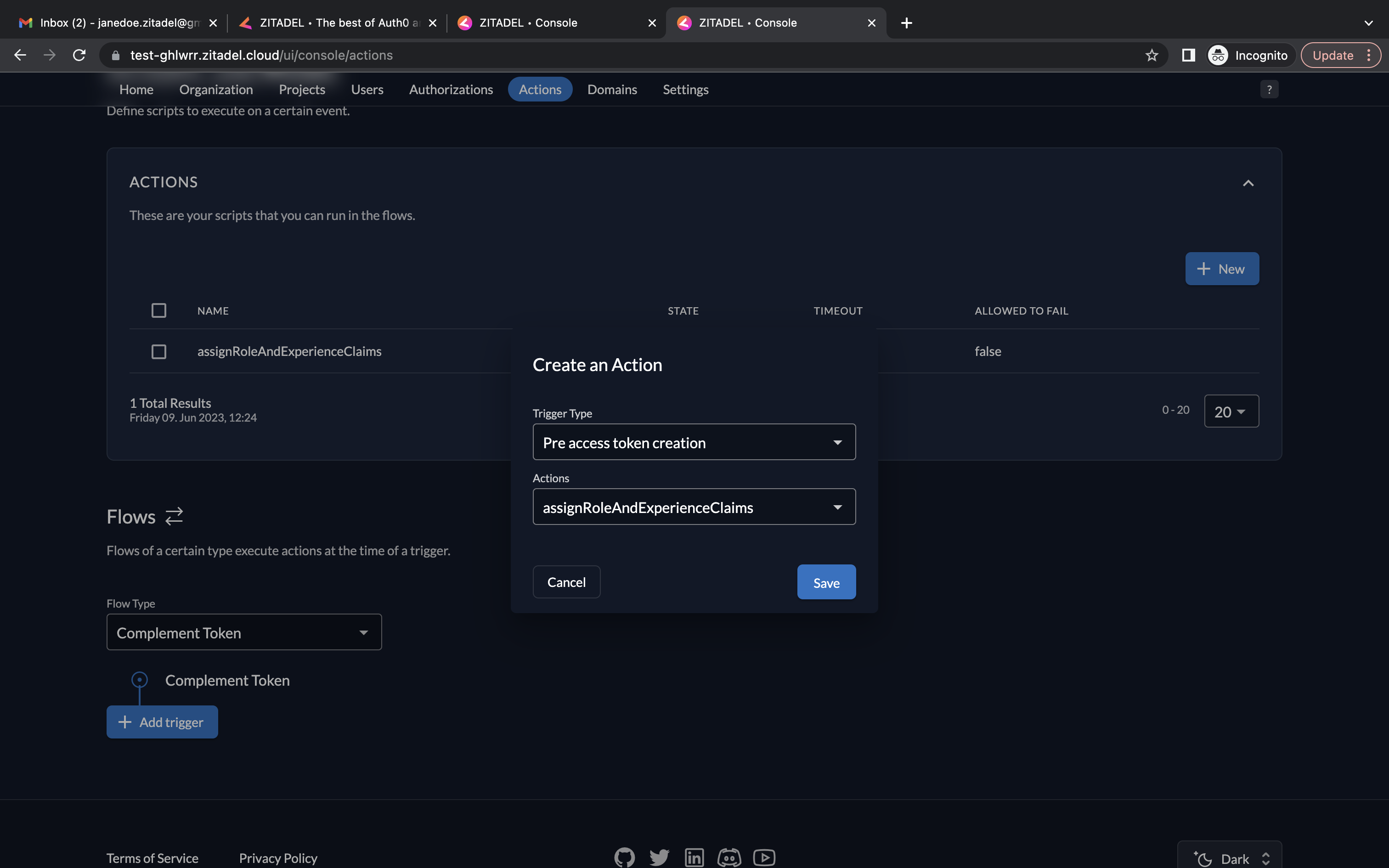Open the GitHub footer icon
Image resolution: width=1389 pixels, height=868 pixels.
[x=624, y=857]
